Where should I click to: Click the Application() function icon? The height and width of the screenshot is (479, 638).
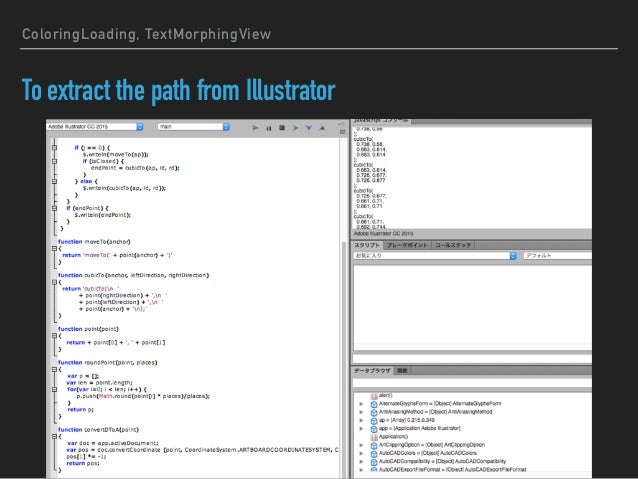click(374, 437)
